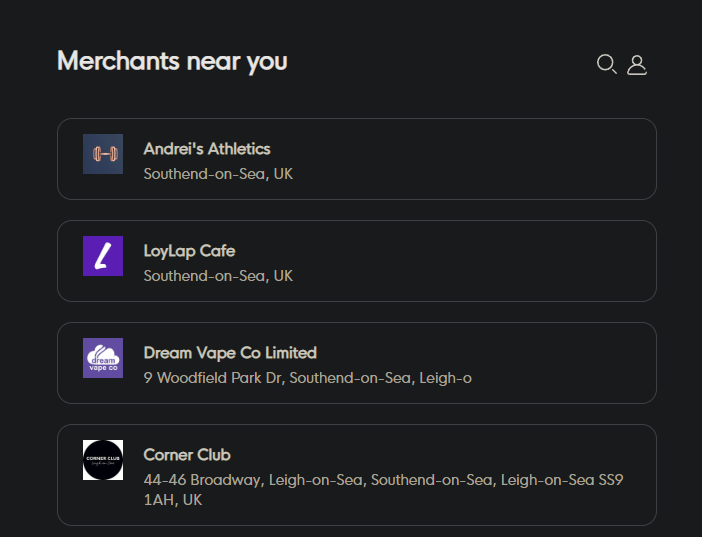Open the Andrei's Athletics merchant card

(x=450, y=159)
